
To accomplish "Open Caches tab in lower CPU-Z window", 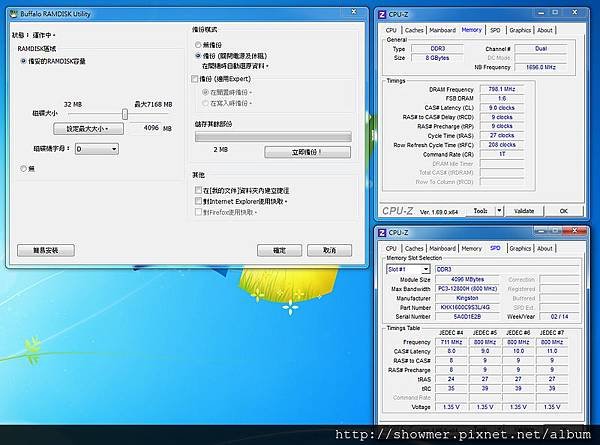I will point(414,249).
